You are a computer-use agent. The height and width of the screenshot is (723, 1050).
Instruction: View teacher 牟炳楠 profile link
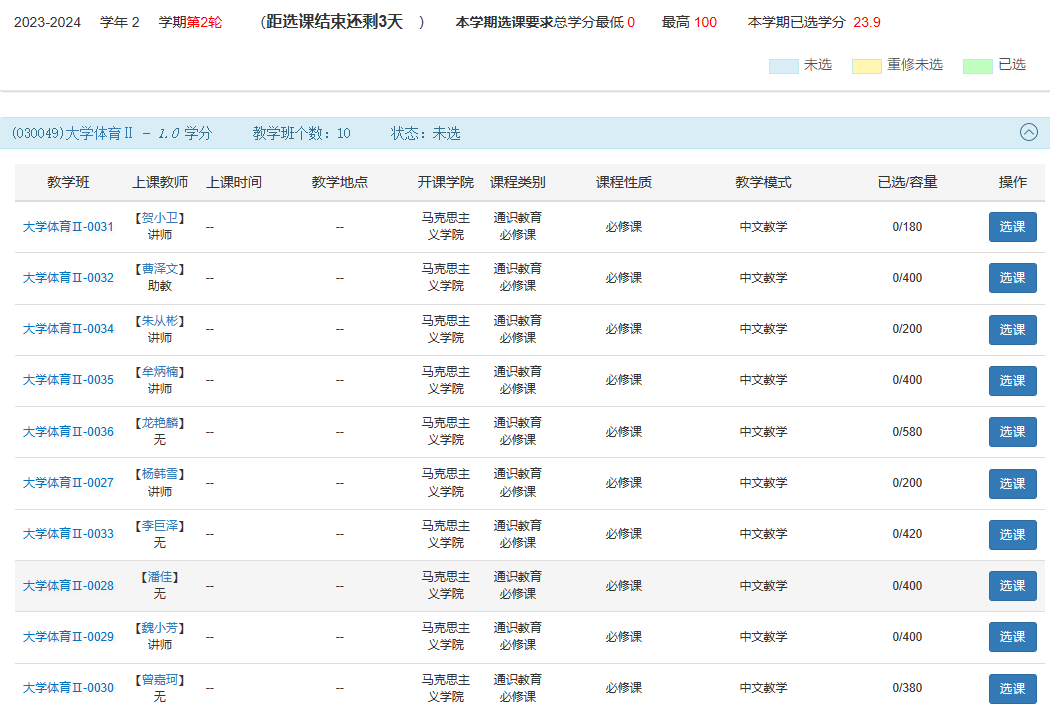tap(160, 372)
